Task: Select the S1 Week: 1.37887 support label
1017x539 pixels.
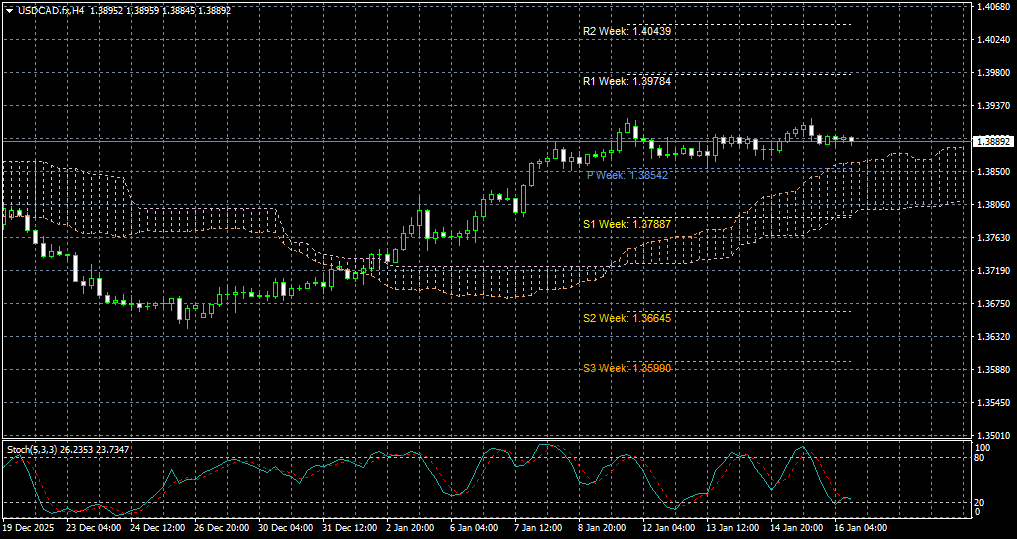Action: (627, 224)
